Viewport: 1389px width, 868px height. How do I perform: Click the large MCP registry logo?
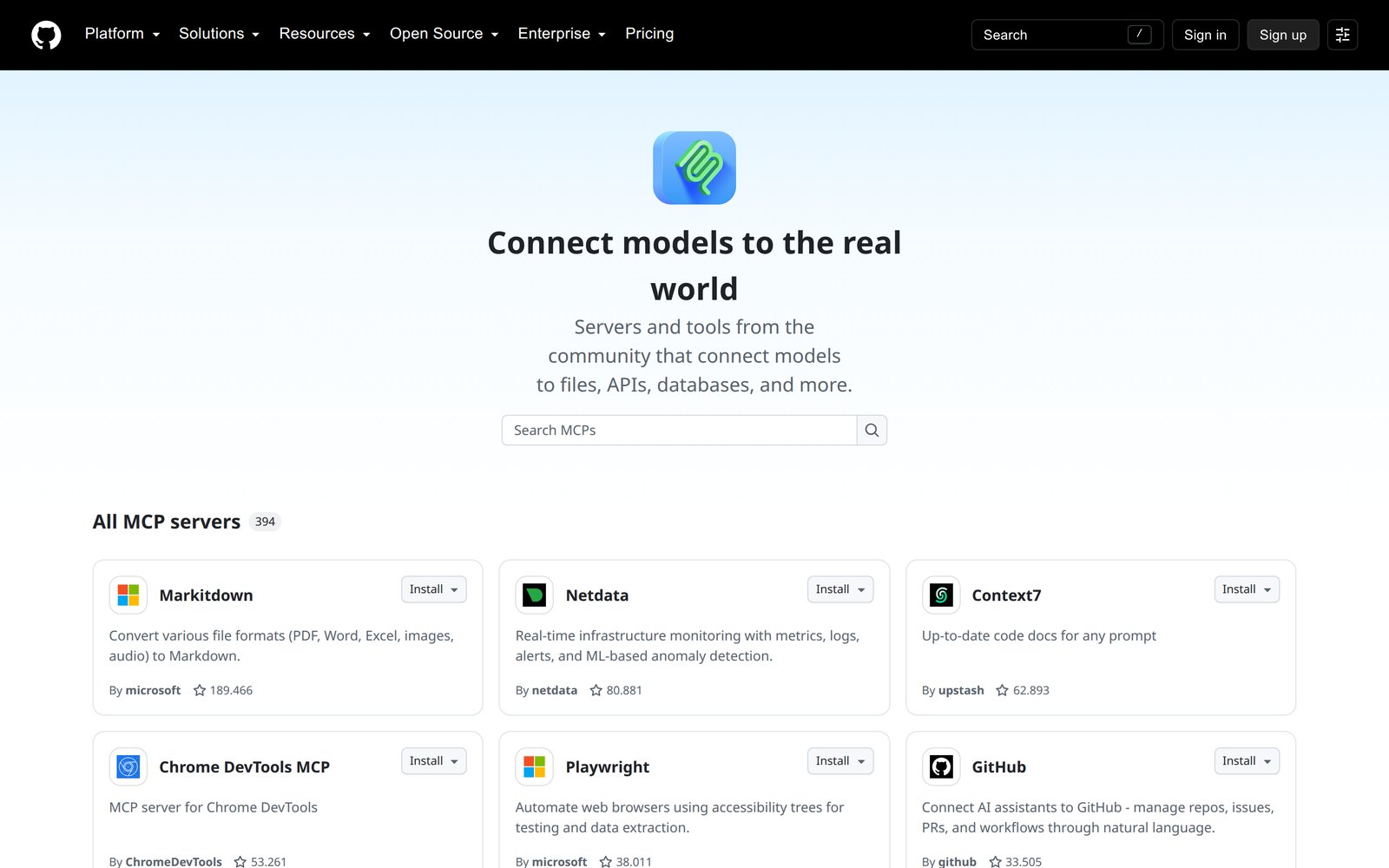694,168
